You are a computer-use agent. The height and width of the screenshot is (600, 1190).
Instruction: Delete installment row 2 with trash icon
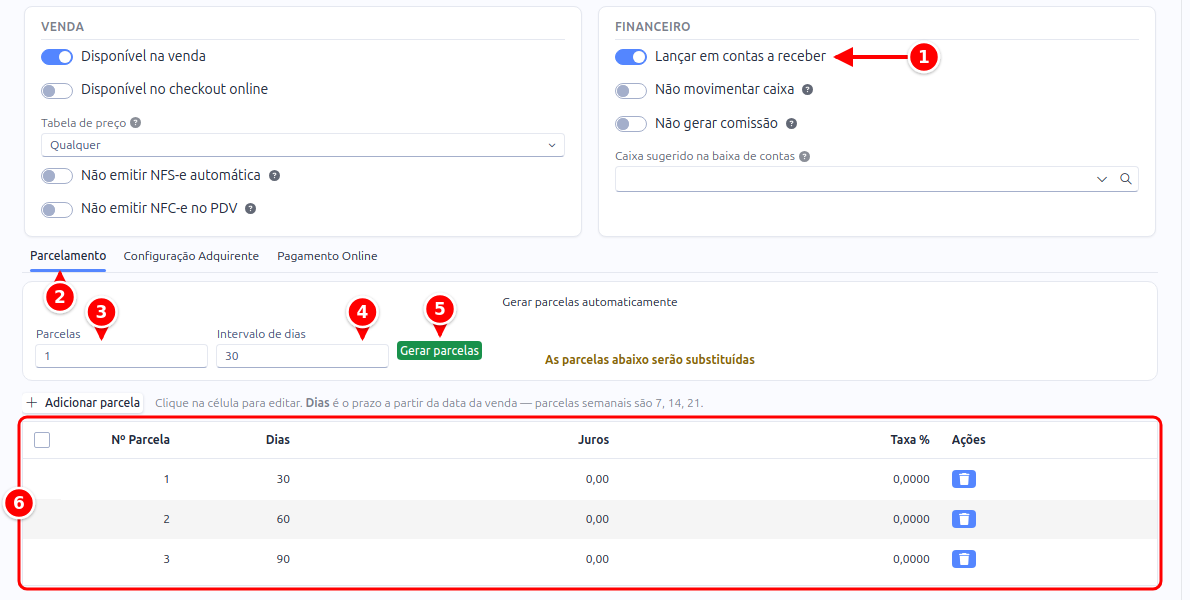pos(963,519)
